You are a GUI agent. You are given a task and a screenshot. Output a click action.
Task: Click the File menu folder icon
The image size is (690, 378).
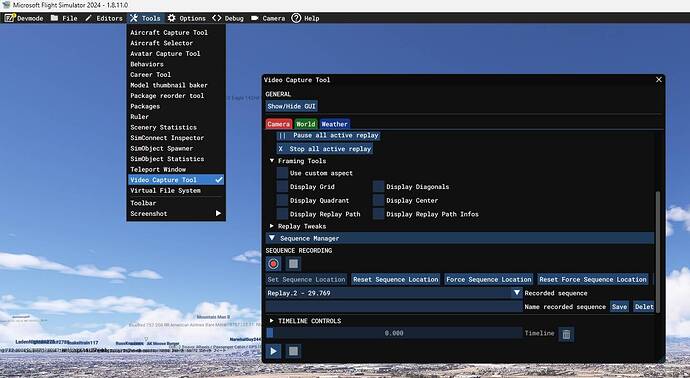(54, 18)
